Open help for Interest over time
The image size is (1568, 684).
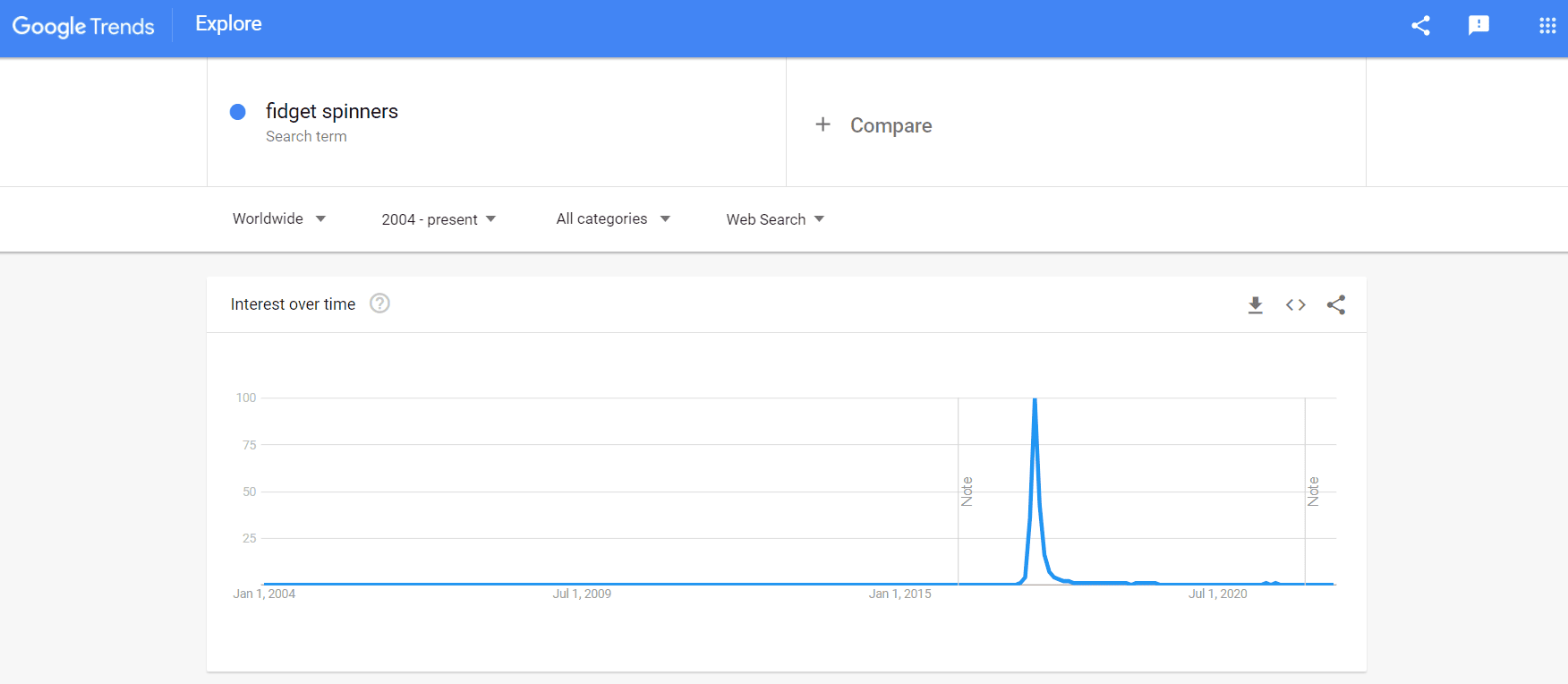point(379,304)
